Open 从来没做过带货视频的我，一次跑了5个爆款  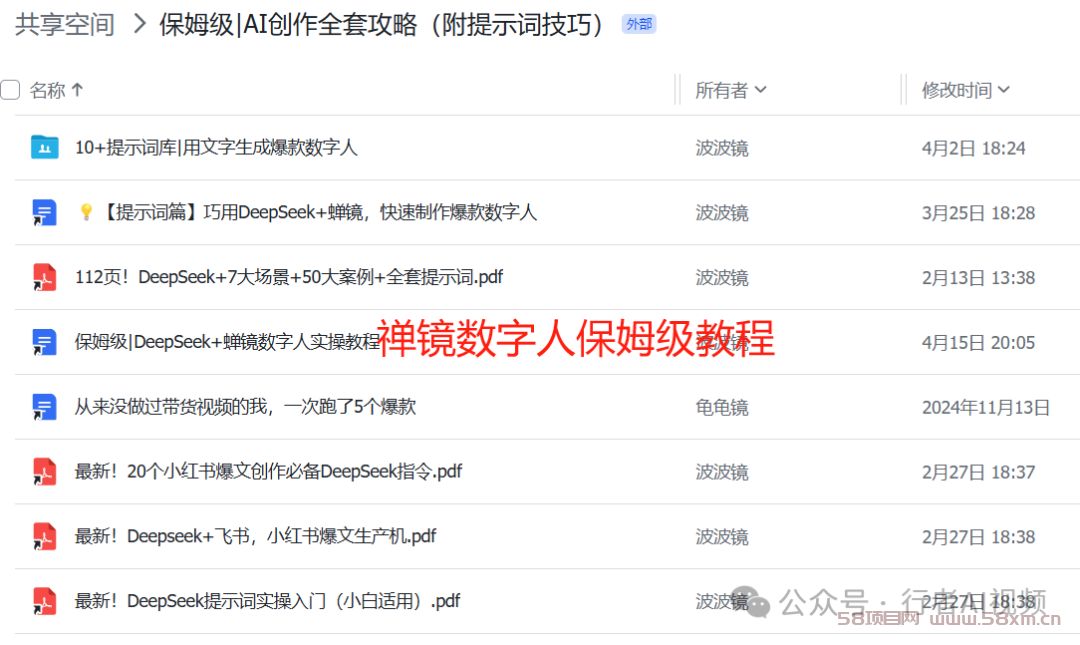click(245, 407)
